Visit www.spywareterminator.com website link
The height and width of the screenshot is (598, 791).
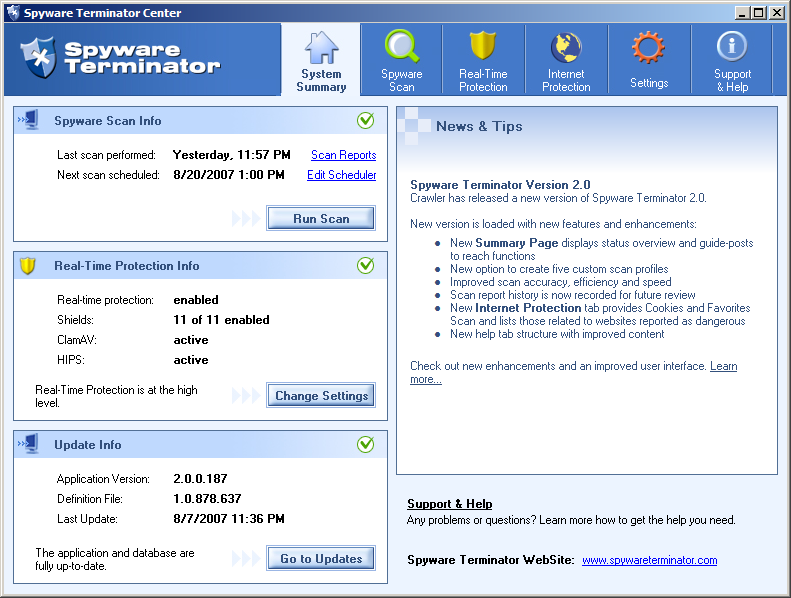coord(649,560)
